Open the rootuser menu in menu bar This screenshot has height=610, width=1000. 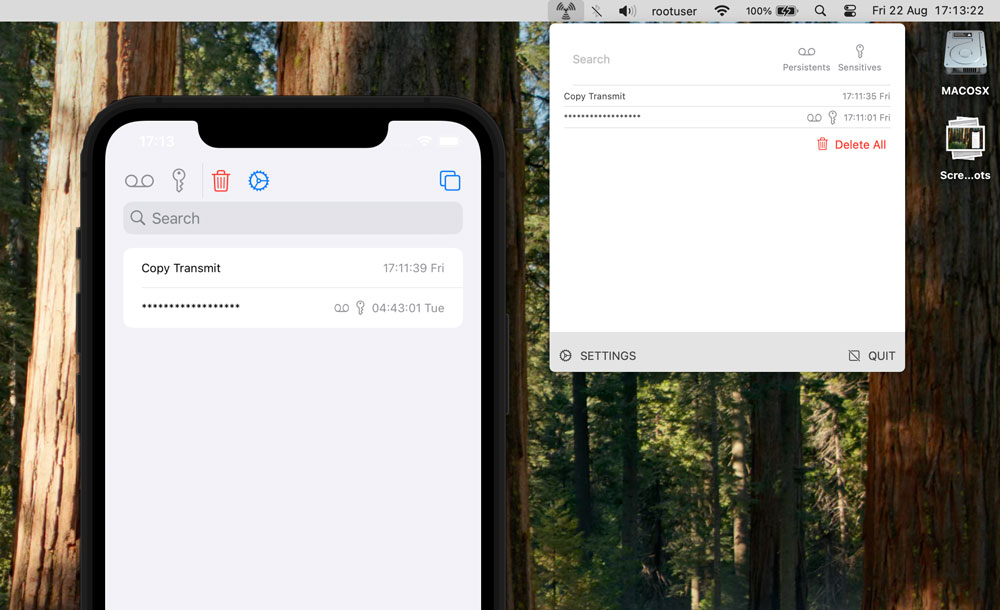point(674,11)
